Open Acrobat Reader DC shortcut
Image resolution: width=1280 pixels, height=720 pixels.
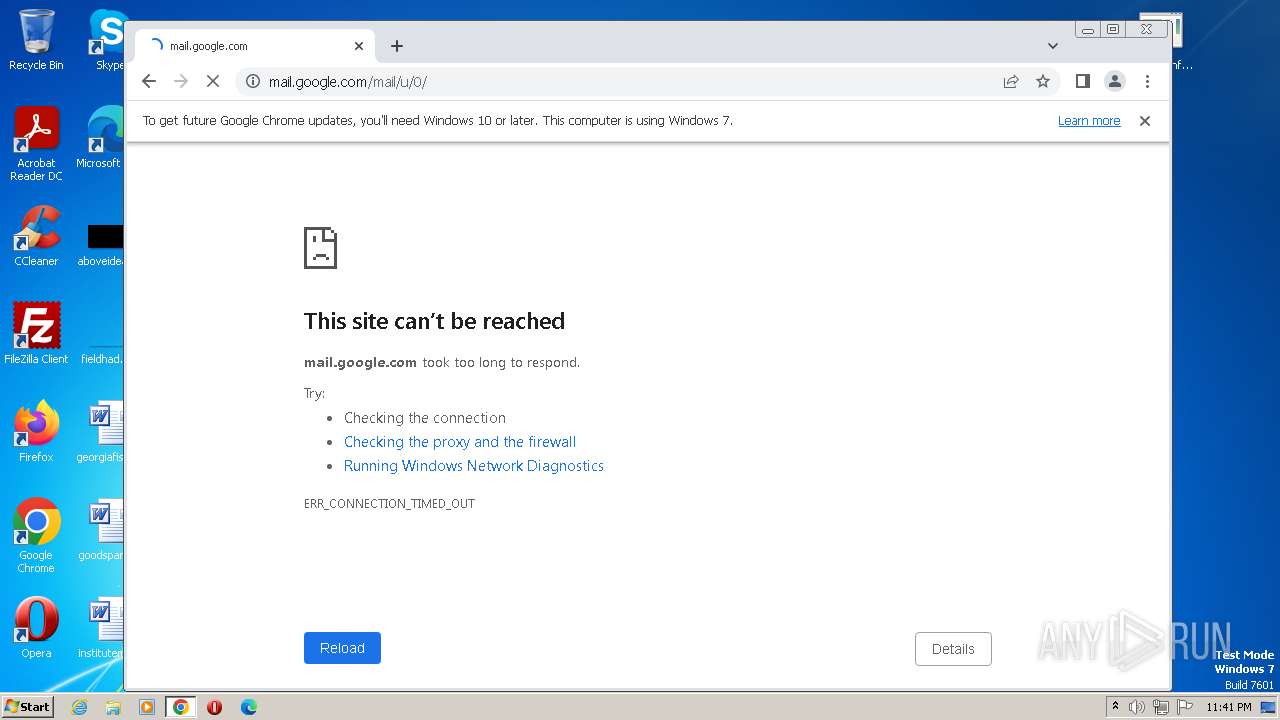coord(36,145)
